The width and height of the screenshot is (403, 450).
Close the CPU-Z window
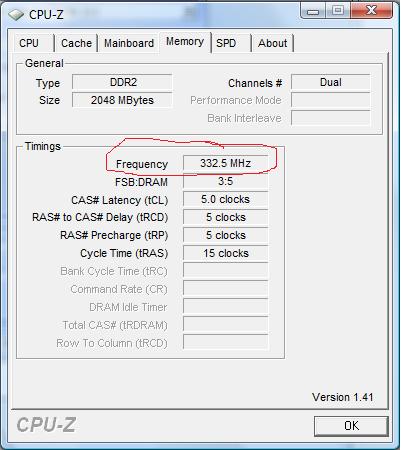(371, 11)
